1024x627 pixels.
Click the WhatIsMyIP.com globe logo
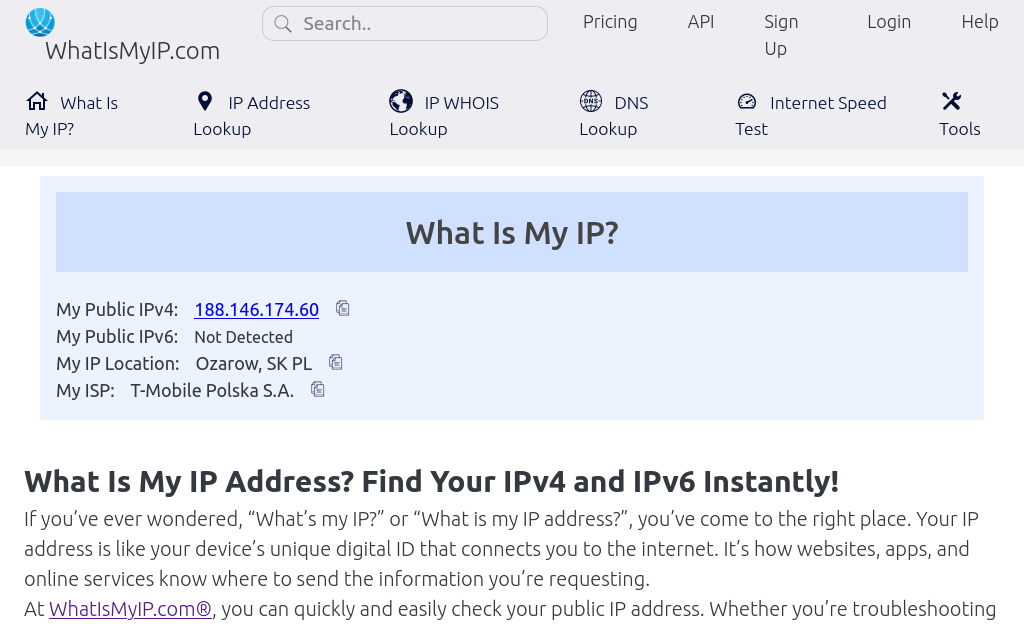(x=40, y=22)
